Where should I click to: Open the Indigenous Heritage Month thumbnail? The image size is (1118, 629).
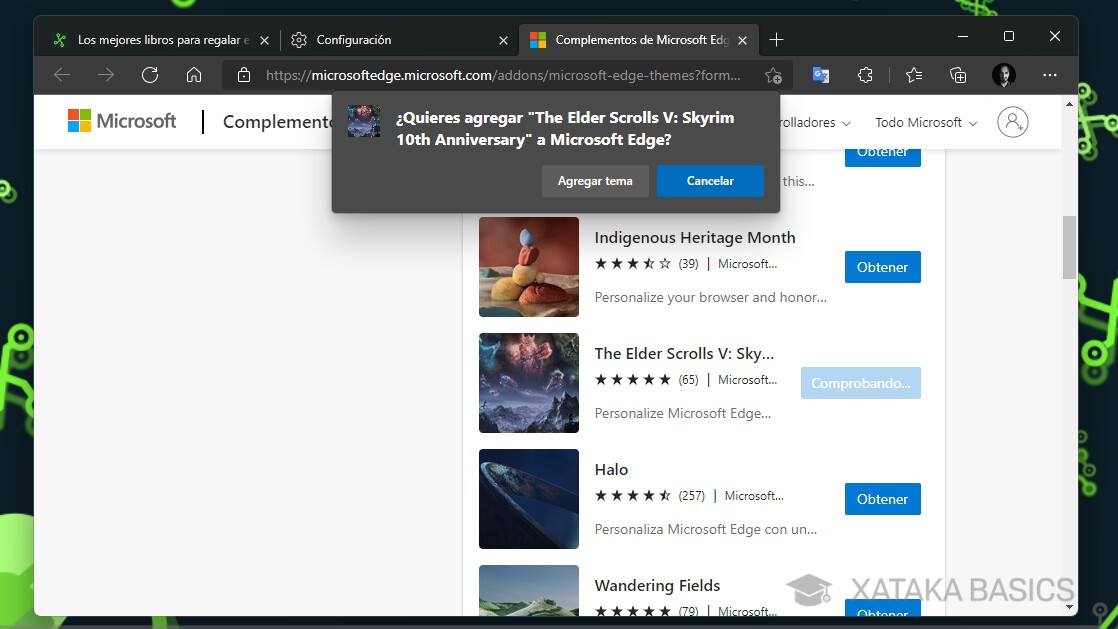[528, 267]
